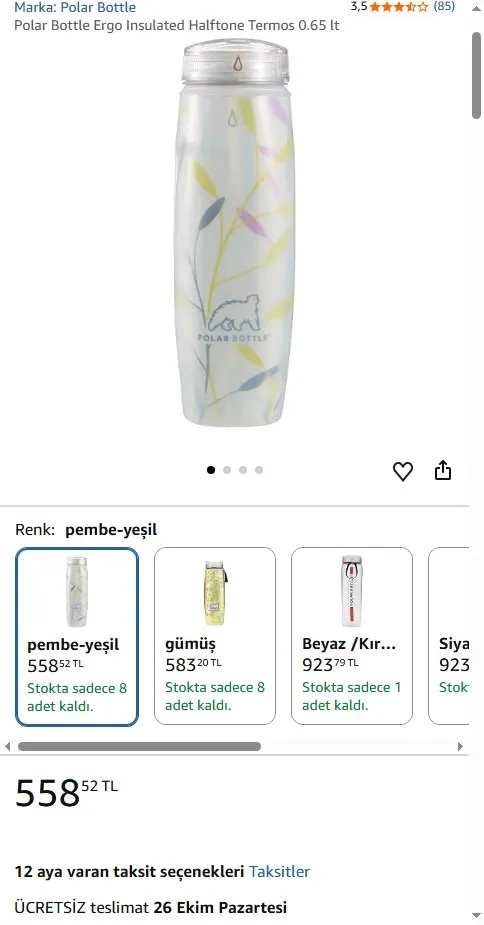Viewport: 484px width, 925px height.
Task: Choose the gümüş color variant
Action: (x=215, y=636)
